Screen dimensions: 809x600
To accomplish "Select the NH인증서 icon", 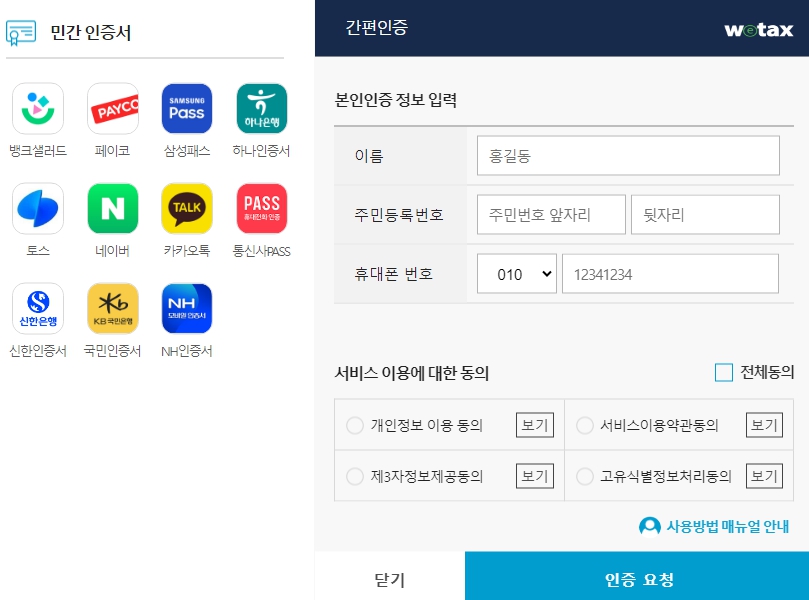I will pos(187,308).
